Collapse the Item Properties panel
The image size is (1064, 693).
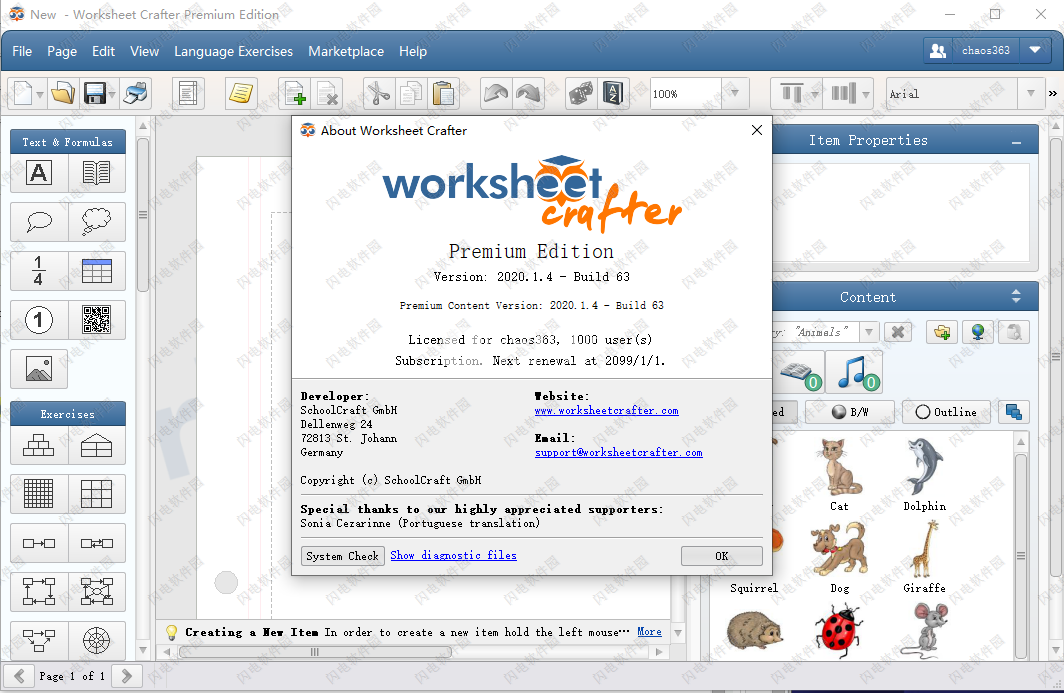[x=1016, y=142]
